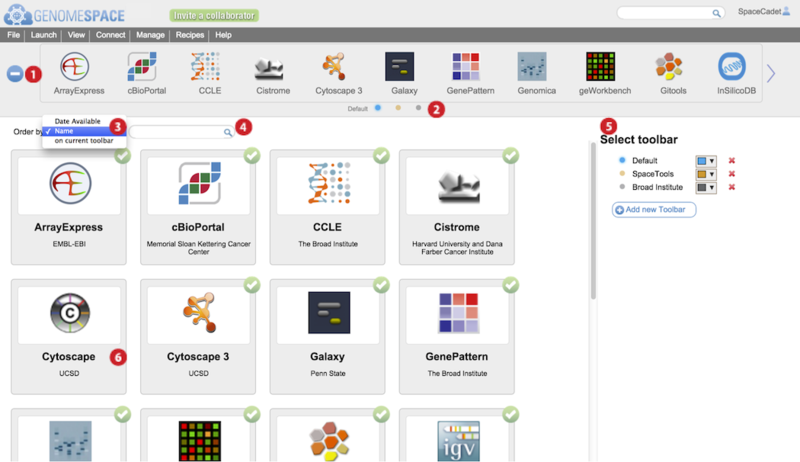Screen dimensions: 800x462
Task: Open the Manage menu
Action: point(150,35)
